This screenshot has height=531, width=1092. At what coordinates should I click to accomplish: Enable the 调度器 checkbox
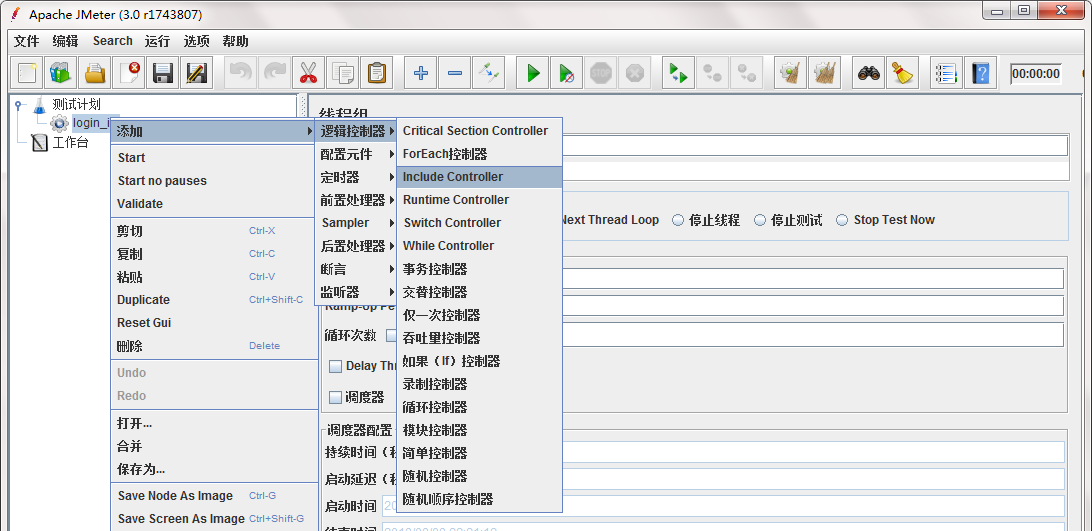(x=336, y=397)
